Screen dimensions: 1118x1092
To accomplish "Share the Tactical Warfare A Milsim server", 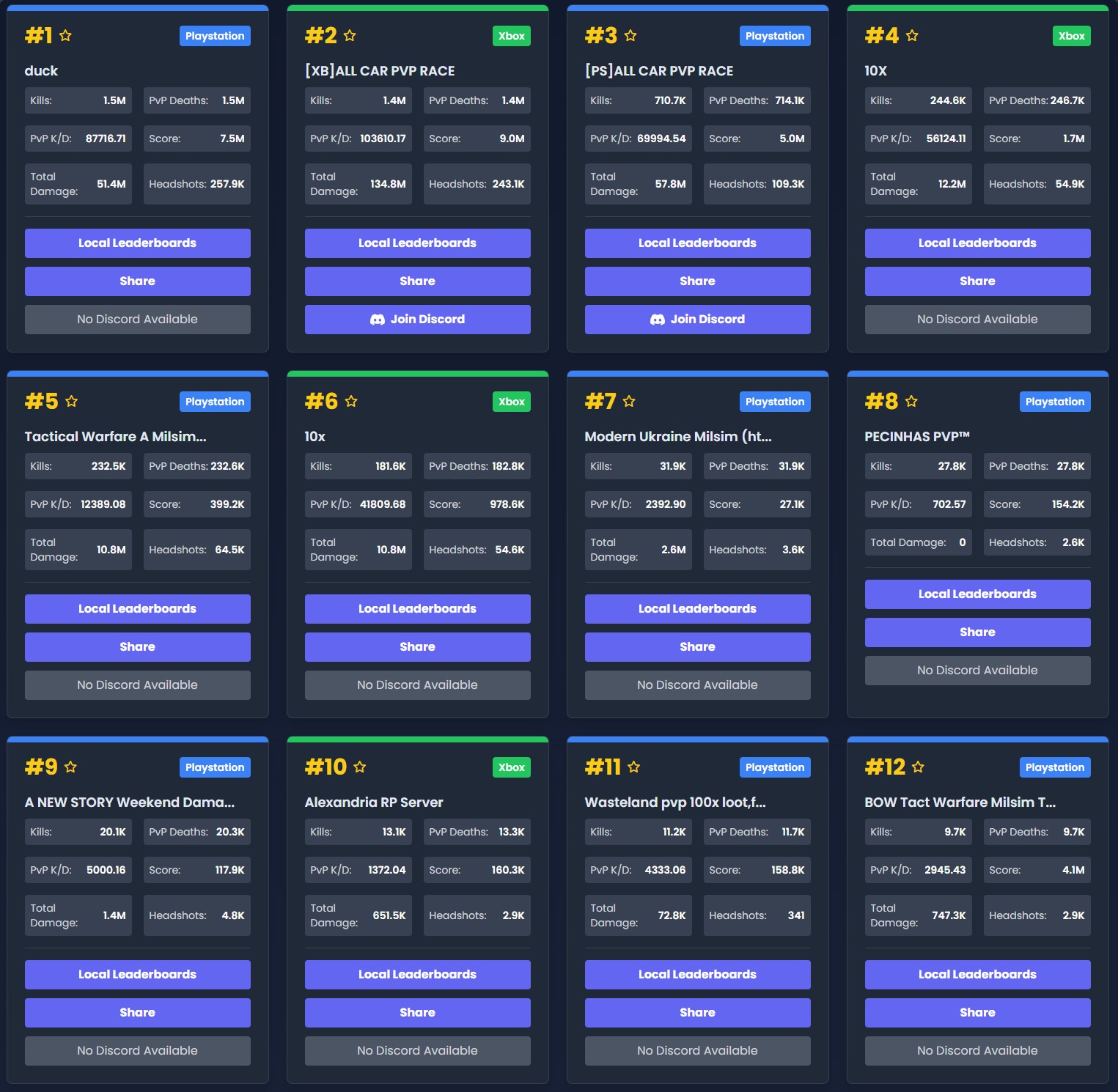I will point(138,647).
